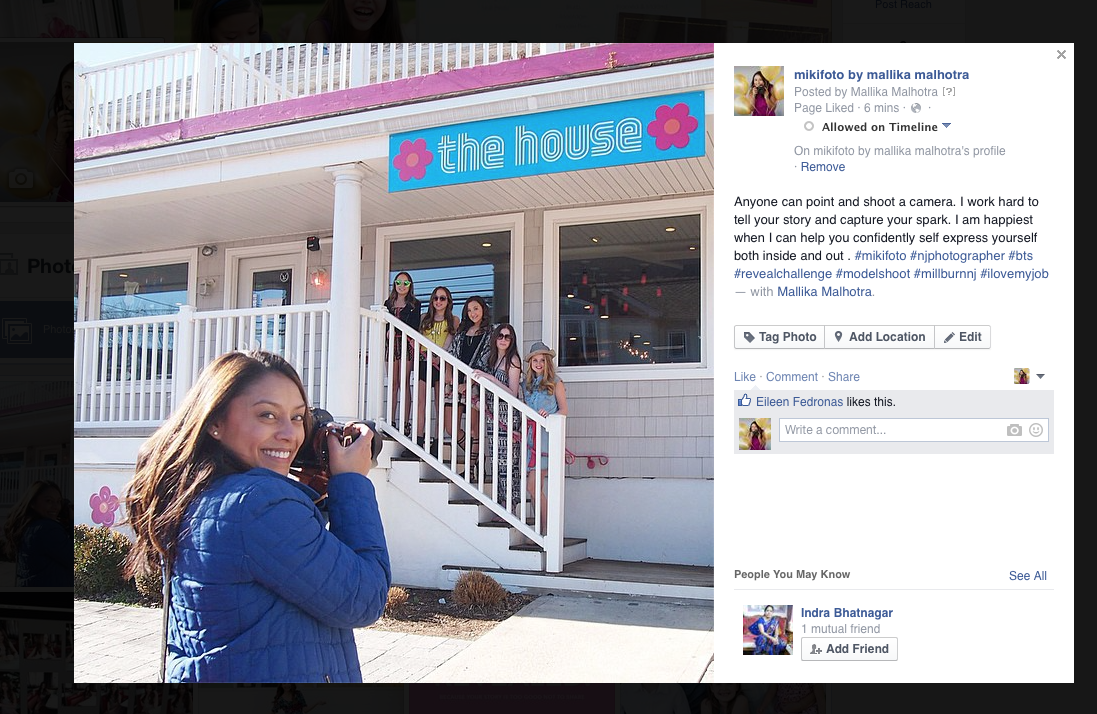Click the globe public audience icon
This screenshot has width=1097, height=714.
916,108
